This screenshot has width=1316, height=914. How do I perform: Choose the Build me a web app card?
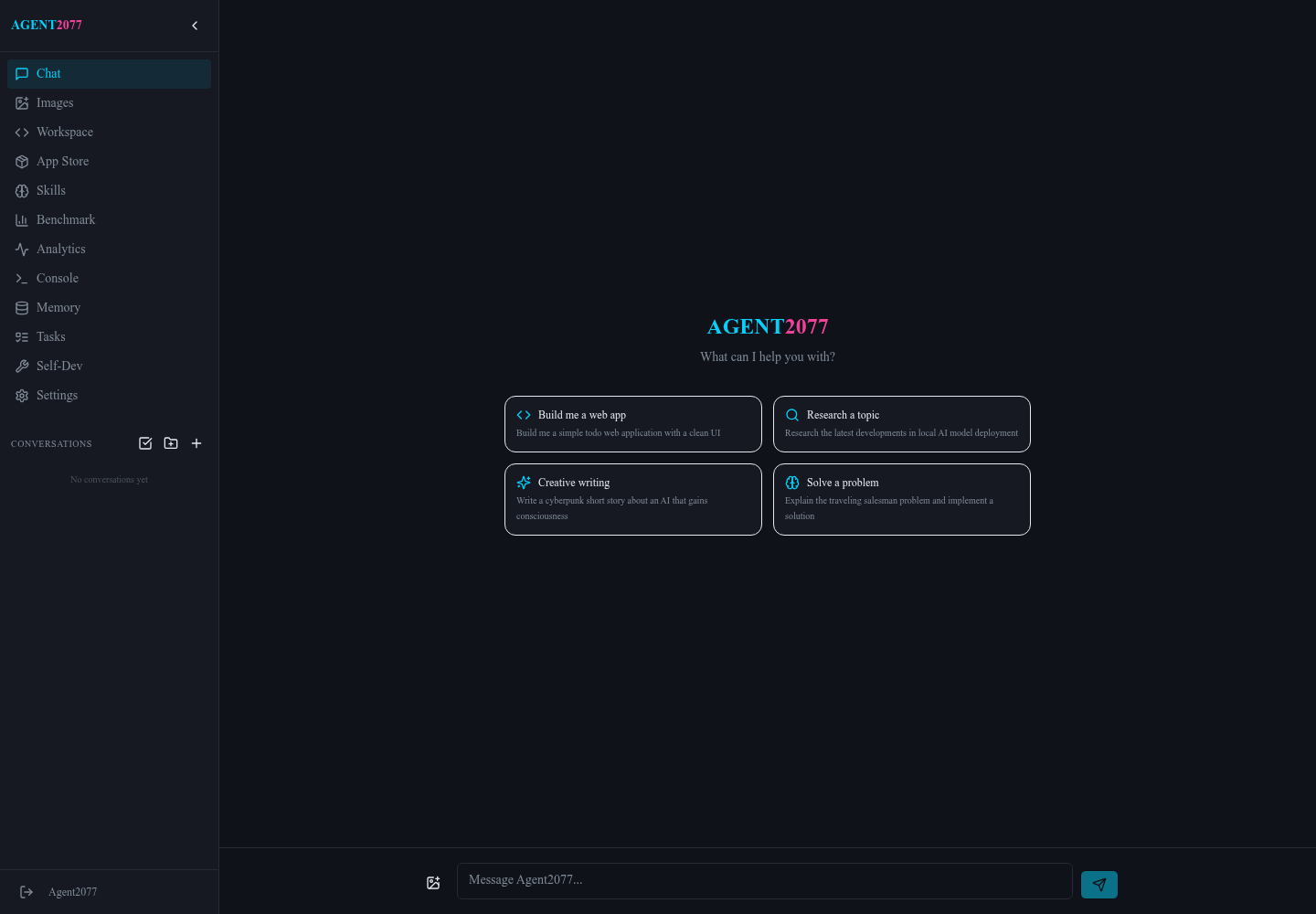coord(633,424)
